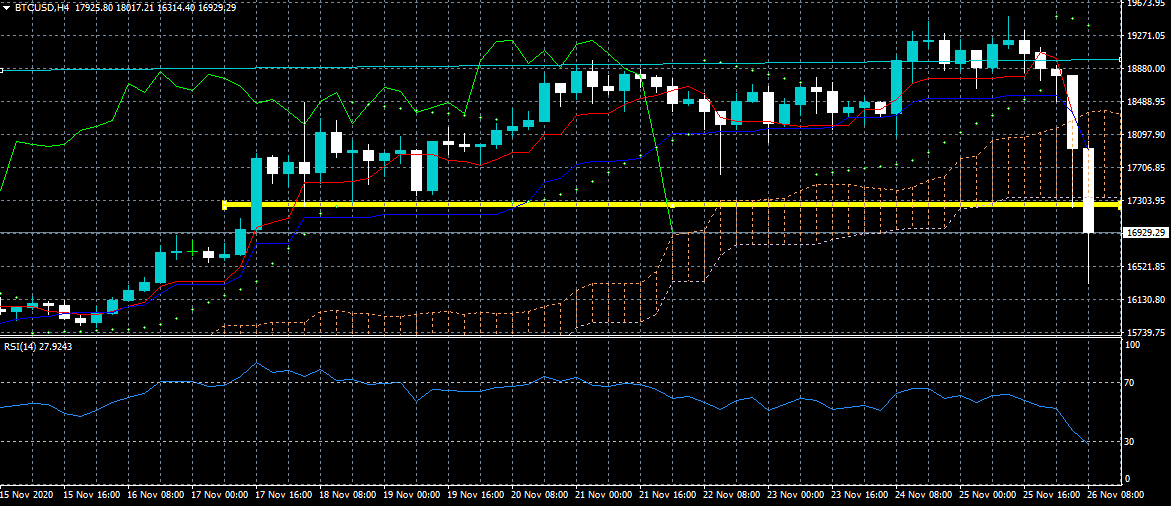Click the RSI scale level 30
Screen dimensions: 1171x506
point(1131,441)
